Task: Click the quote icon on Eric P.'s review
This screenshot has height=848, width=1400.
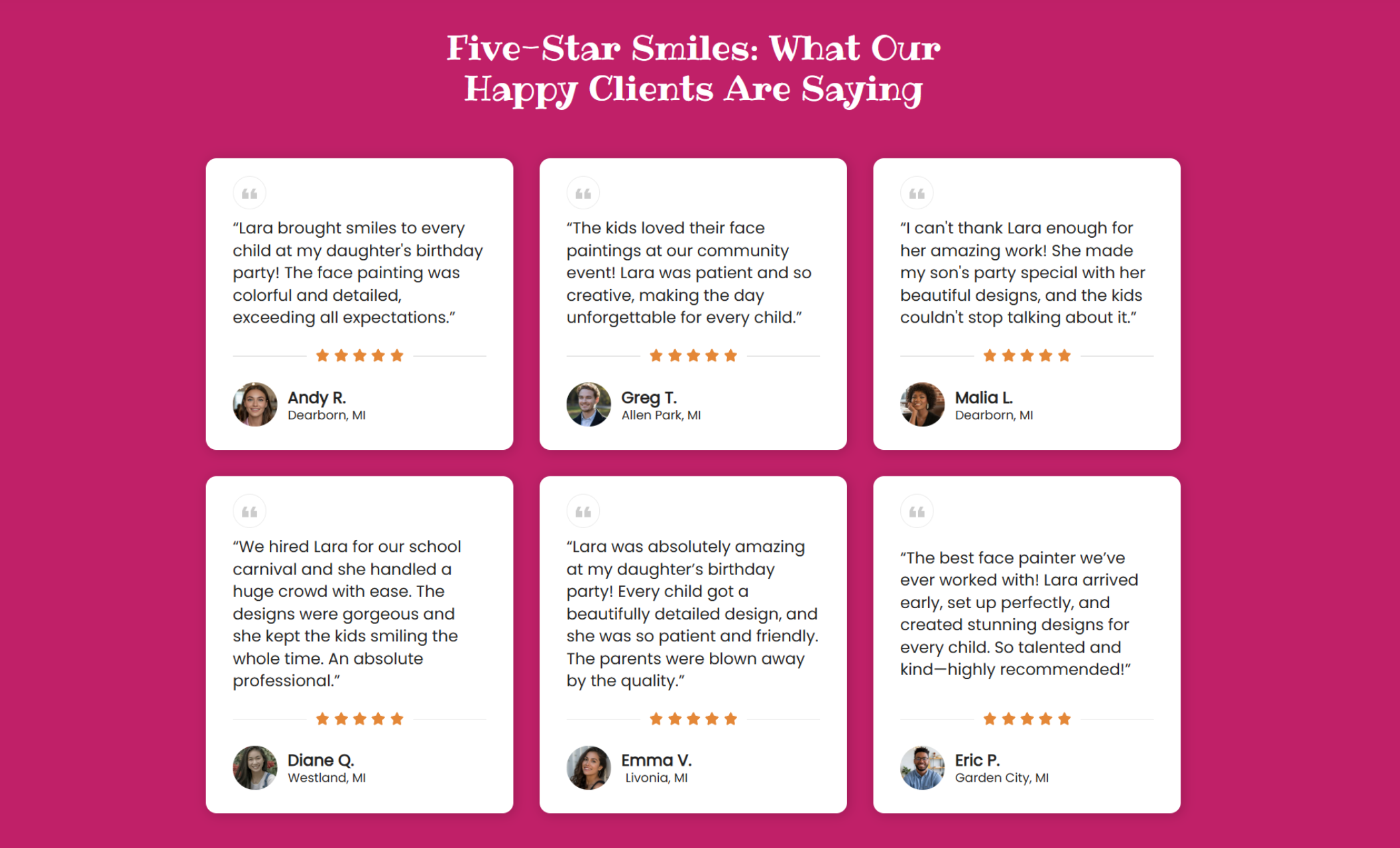Action: pyautogui.click(x=918, y=510)
